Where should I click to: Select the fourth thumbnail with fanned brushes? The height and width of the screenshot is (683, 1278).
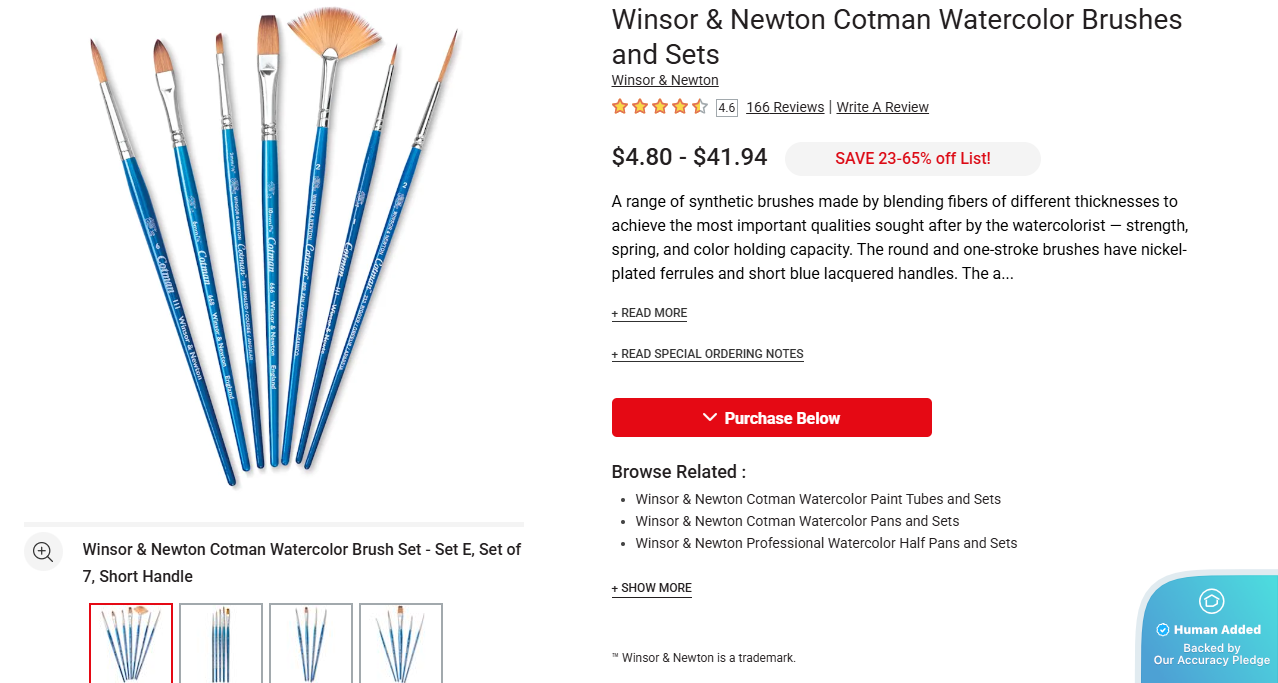tap(401, 642)
